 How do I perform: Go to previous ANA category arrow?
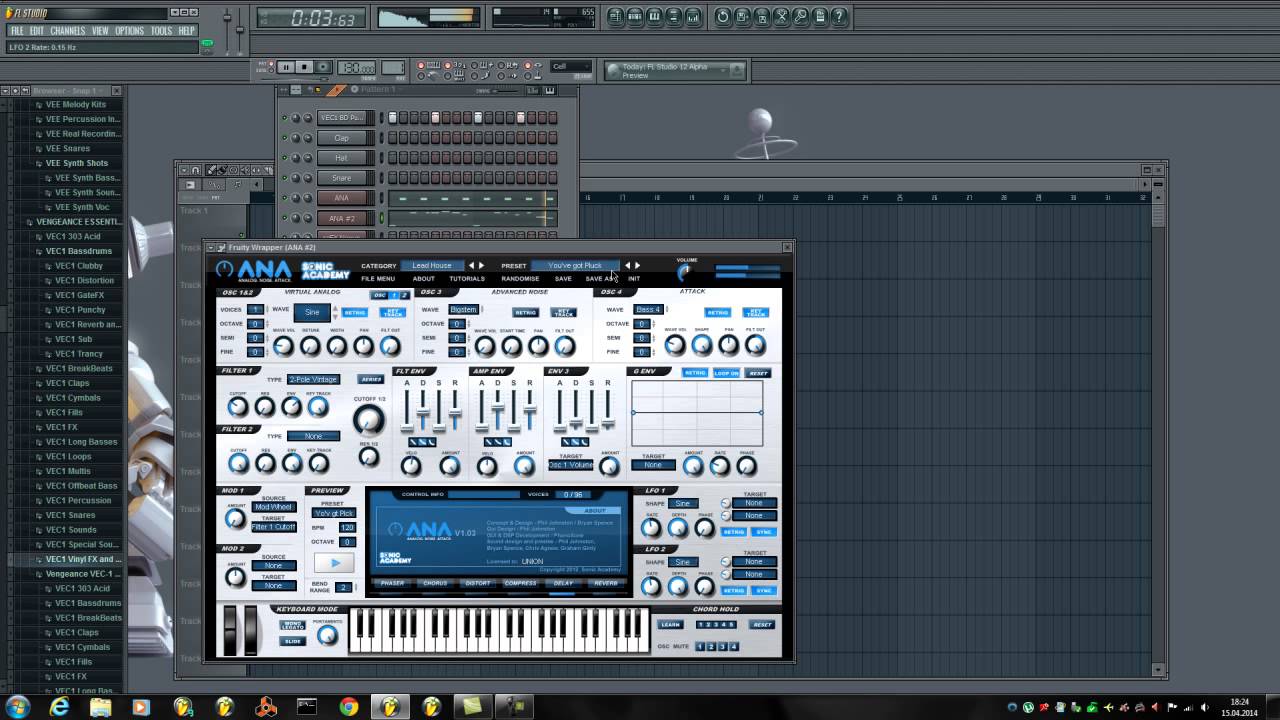472,266
